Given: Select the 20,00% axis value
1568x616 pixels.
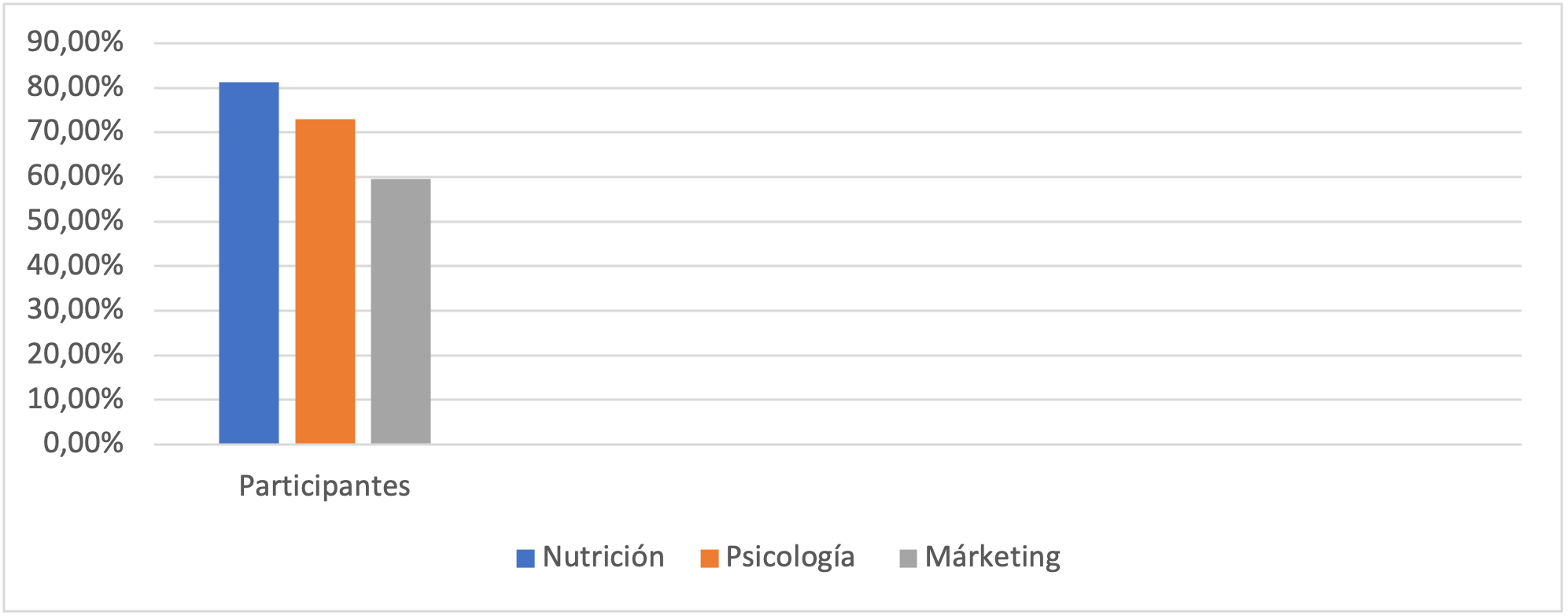Looking at the screenshot, I should [x=76, y=354].
